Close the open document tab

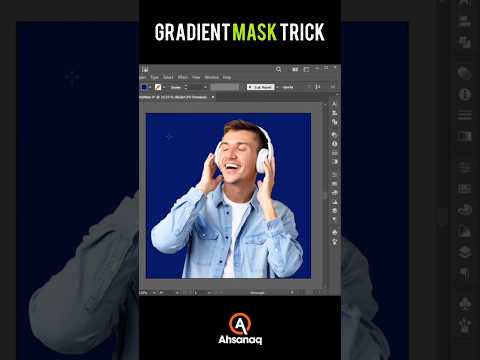pos(213,97)
